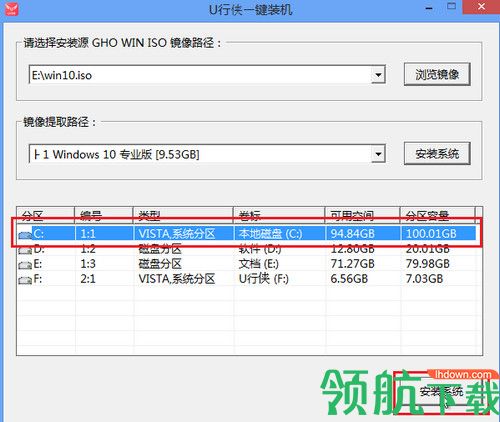Maximize the U行侠一键装机 window
This screenshot has width=500, height=422.
(x=451, y=7)
